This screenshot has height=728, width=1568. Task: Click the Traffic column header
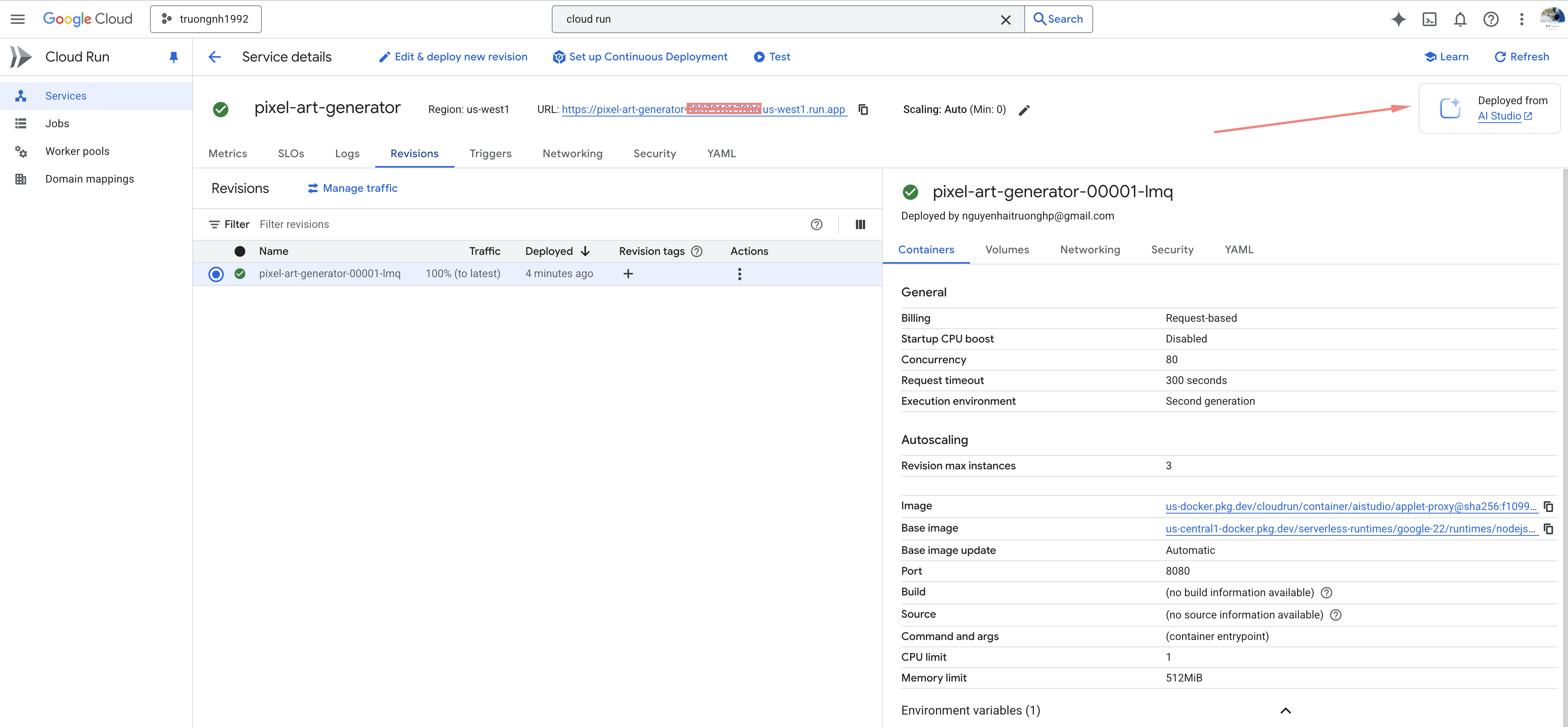coord(484,251)
